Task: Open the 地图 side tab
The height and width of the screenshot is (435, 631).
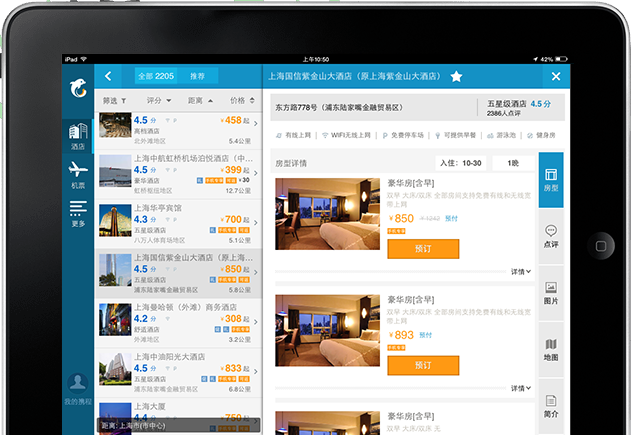Action: pyautogui.click(x=551, y=349)
